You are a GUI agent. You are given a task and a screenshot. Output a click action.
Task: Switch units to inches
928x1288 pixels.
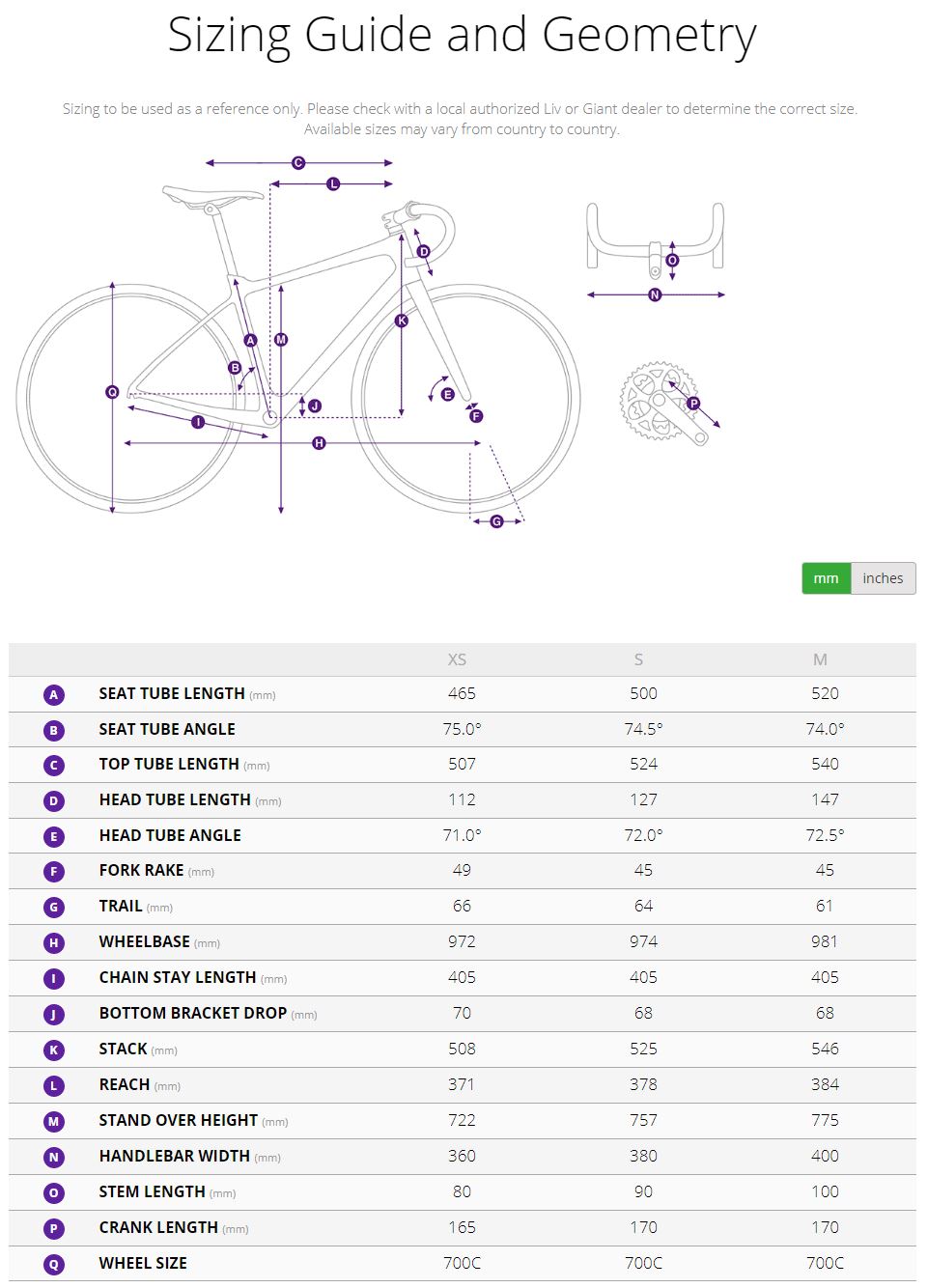883,578
